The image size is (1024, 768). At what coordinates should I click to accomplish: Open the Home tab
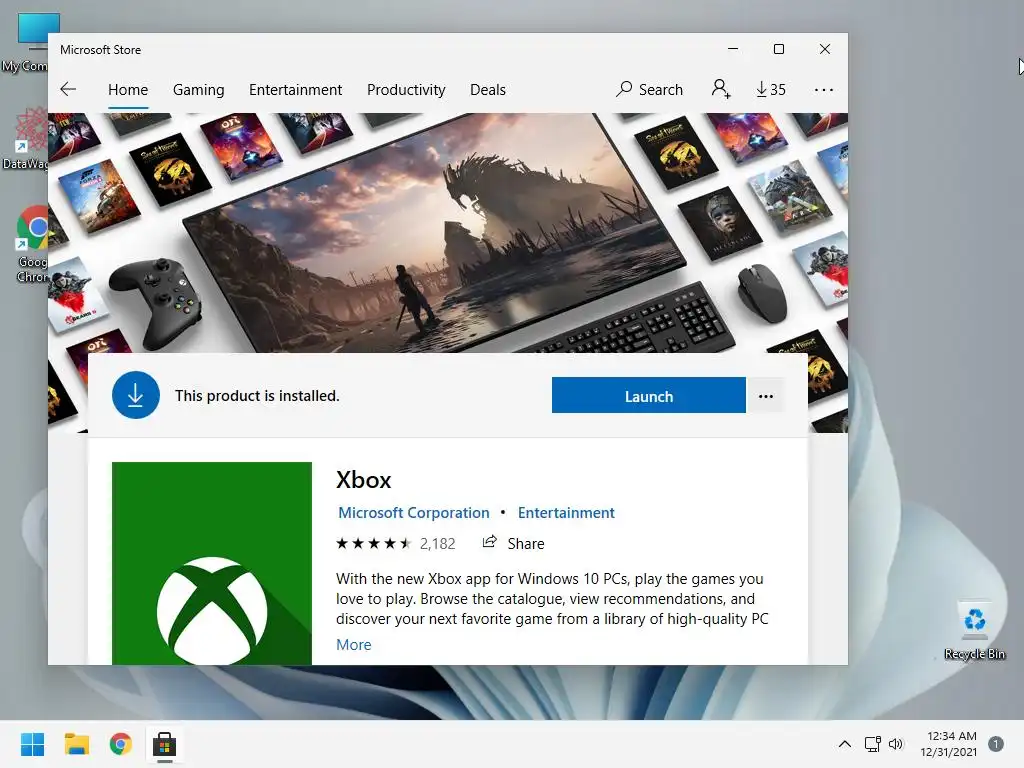coord(128,89)
